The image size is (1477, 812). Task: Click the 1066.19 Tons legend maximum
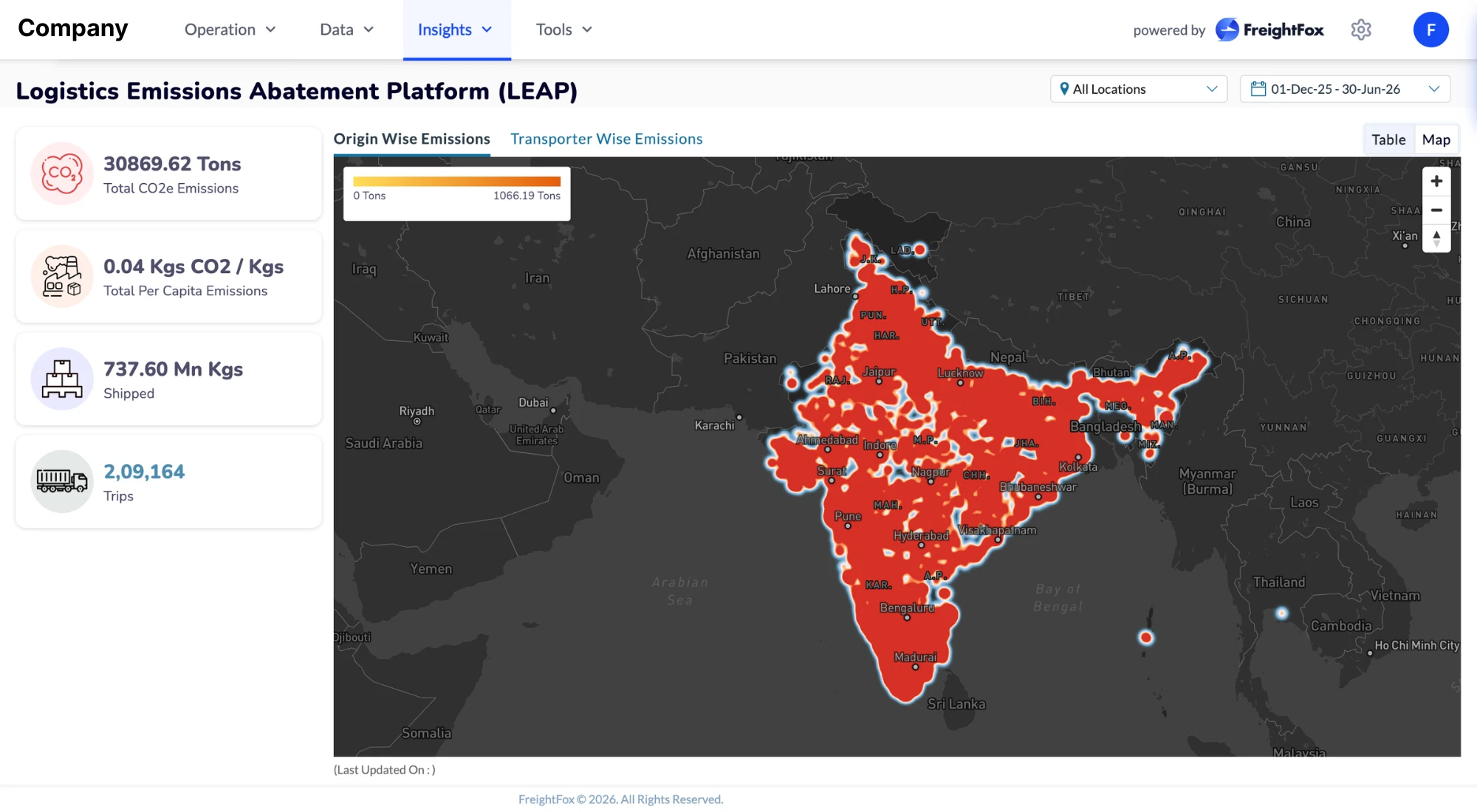coord(527,196)
